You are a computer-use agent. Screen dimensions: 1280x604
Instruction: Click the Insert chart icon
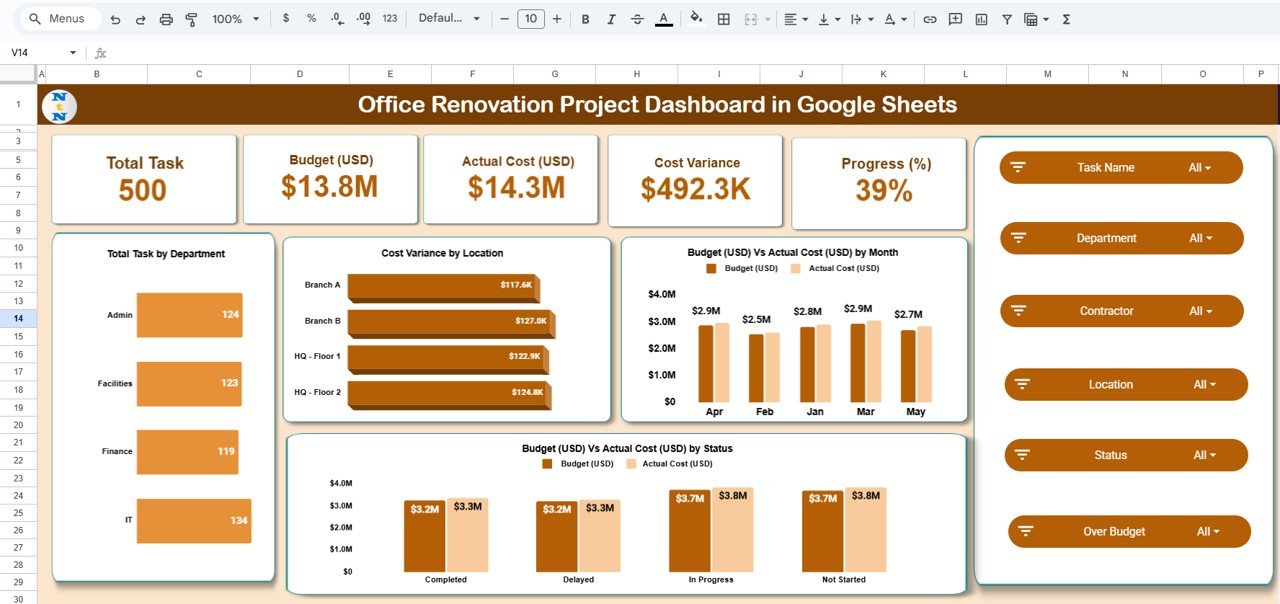tap(981, 19)
